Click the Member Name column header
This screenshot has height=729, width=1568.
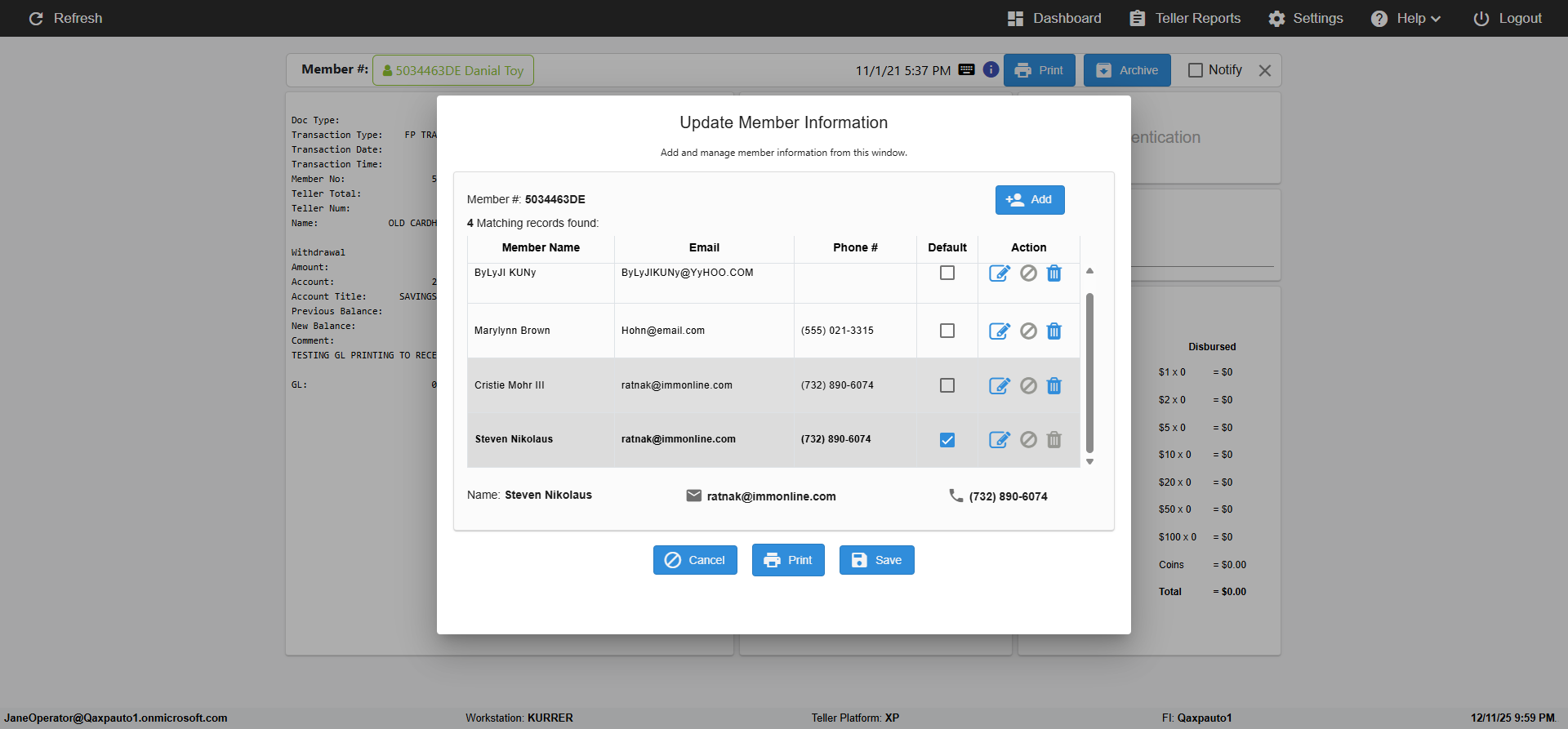tap(541, 247)
